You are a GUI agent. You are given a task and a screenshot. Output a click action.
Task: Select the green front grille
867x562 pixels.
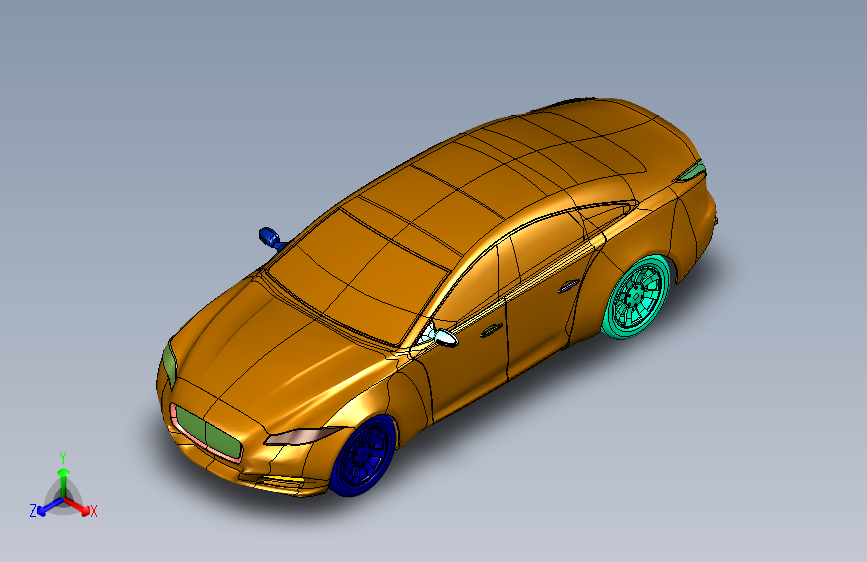(208, 433)
